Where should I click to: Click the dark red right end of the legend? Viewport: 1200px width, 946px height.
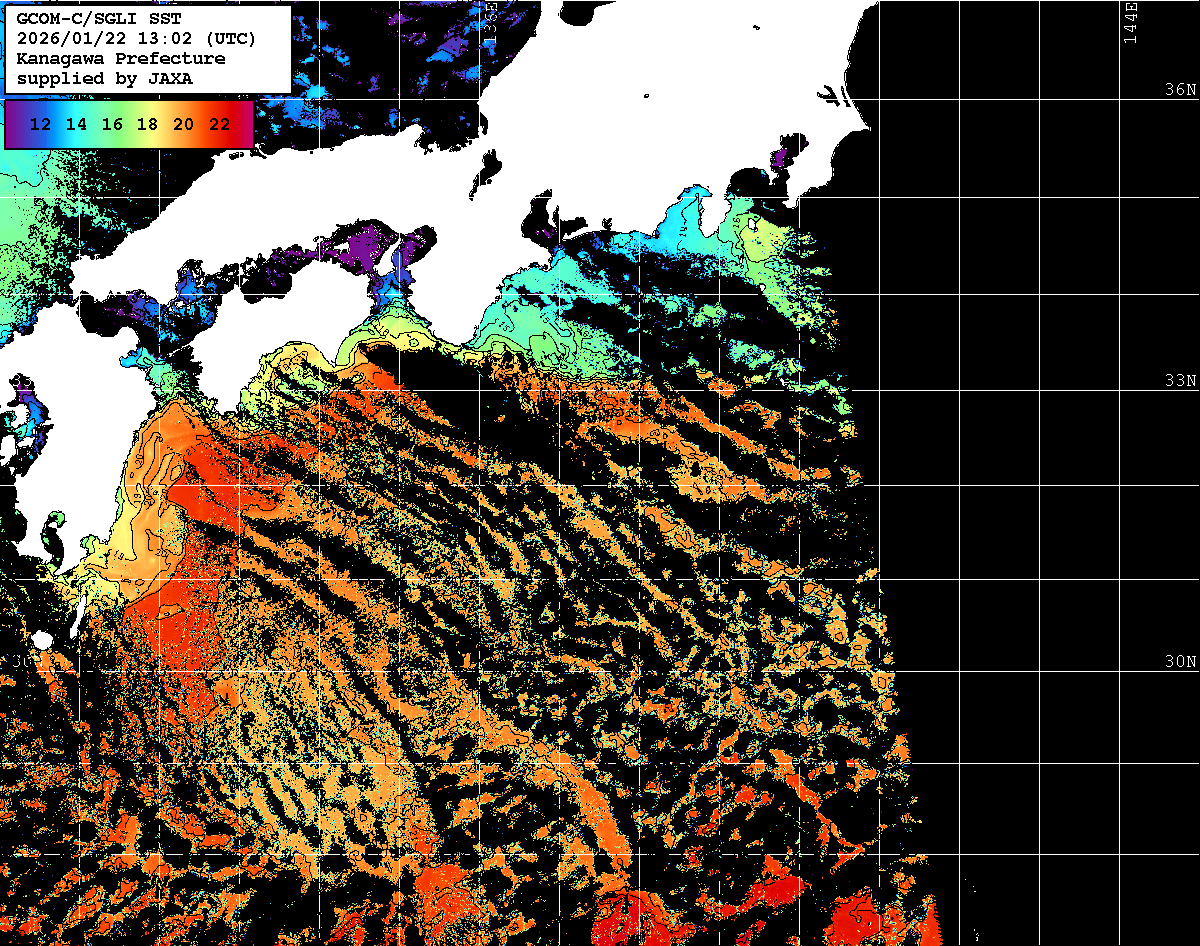(x=246, y=124)
